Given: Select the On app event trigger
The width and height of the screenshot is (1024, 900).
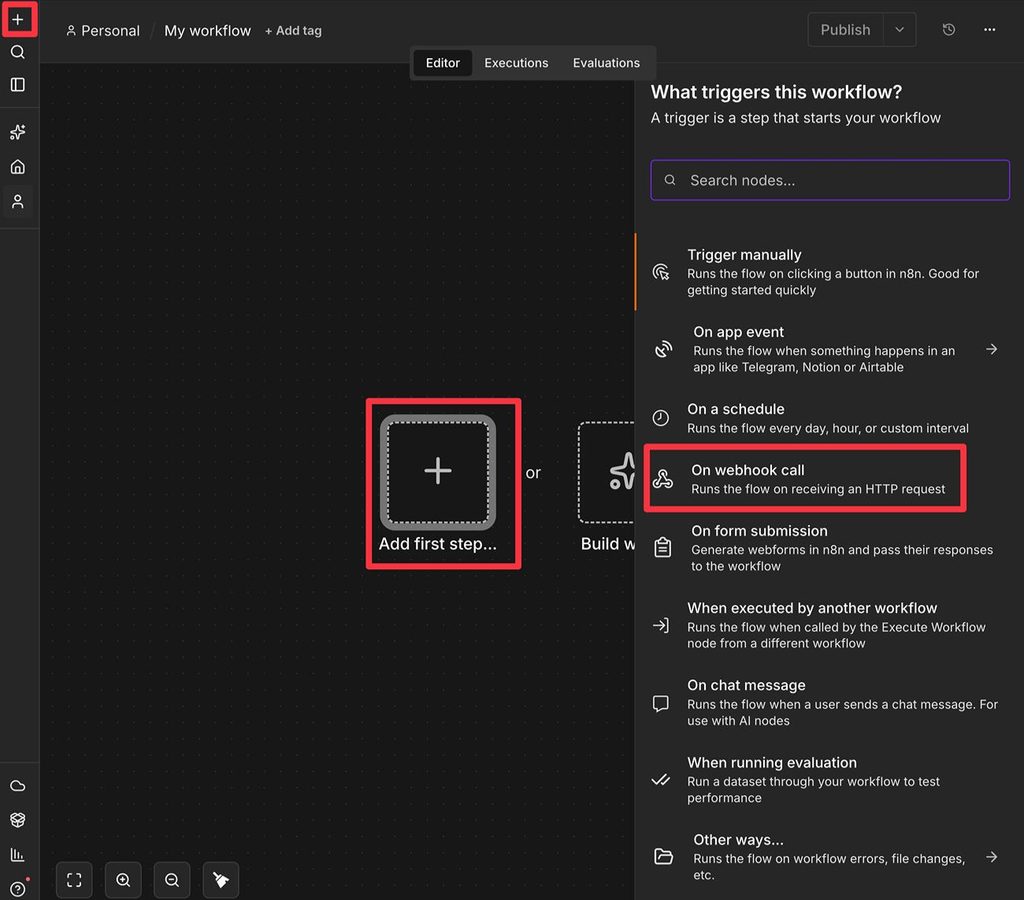Looking at the screenshot, I should pos(829,349).
